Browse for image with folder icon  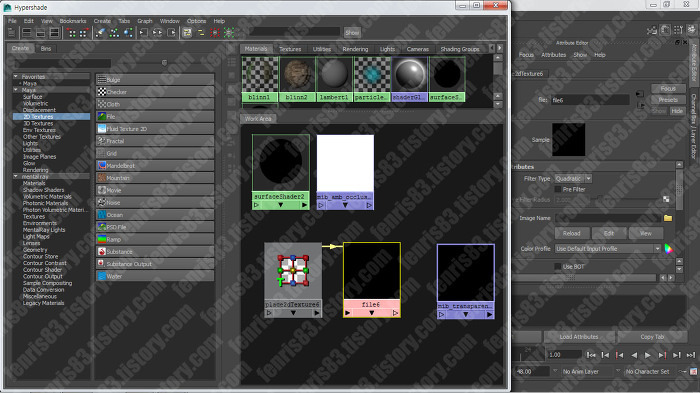click(x=668, y=218)
